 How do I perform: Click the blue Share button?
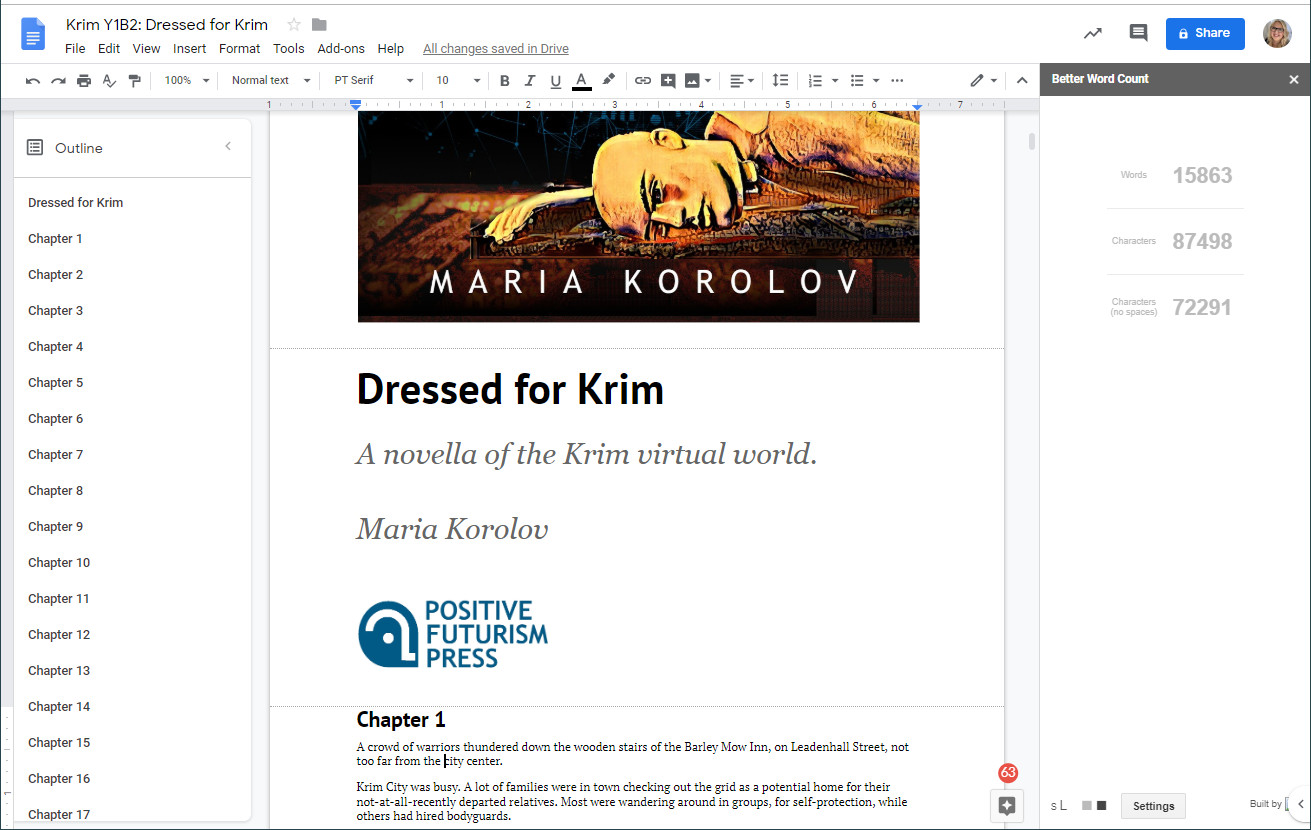click(1205, 33)
